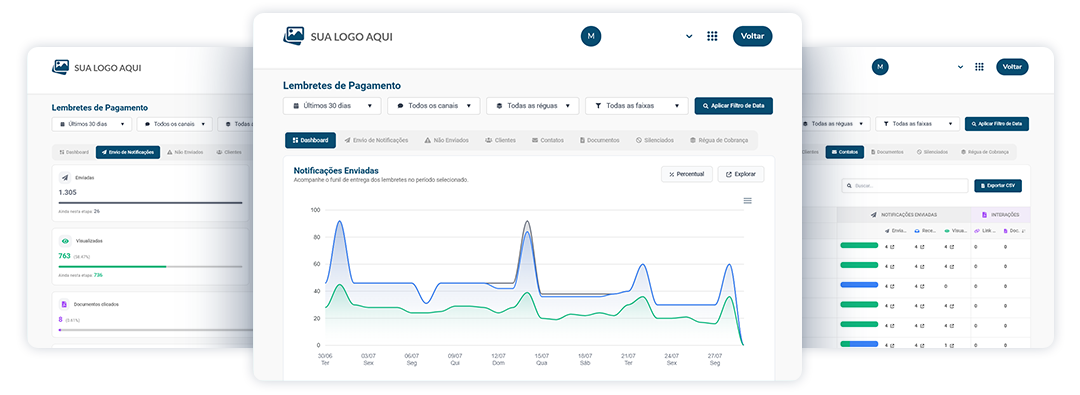Open Não Enviados tab in left window
Screen dimensions: 1080x395
point(185,152)
